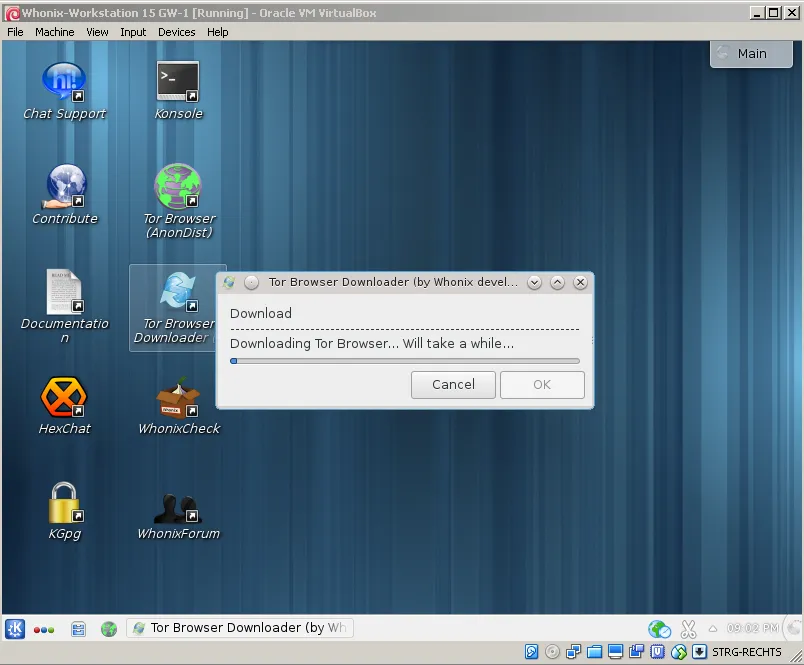
Task: Open the Klipper scissors tray icon
Action: [688, 629]
